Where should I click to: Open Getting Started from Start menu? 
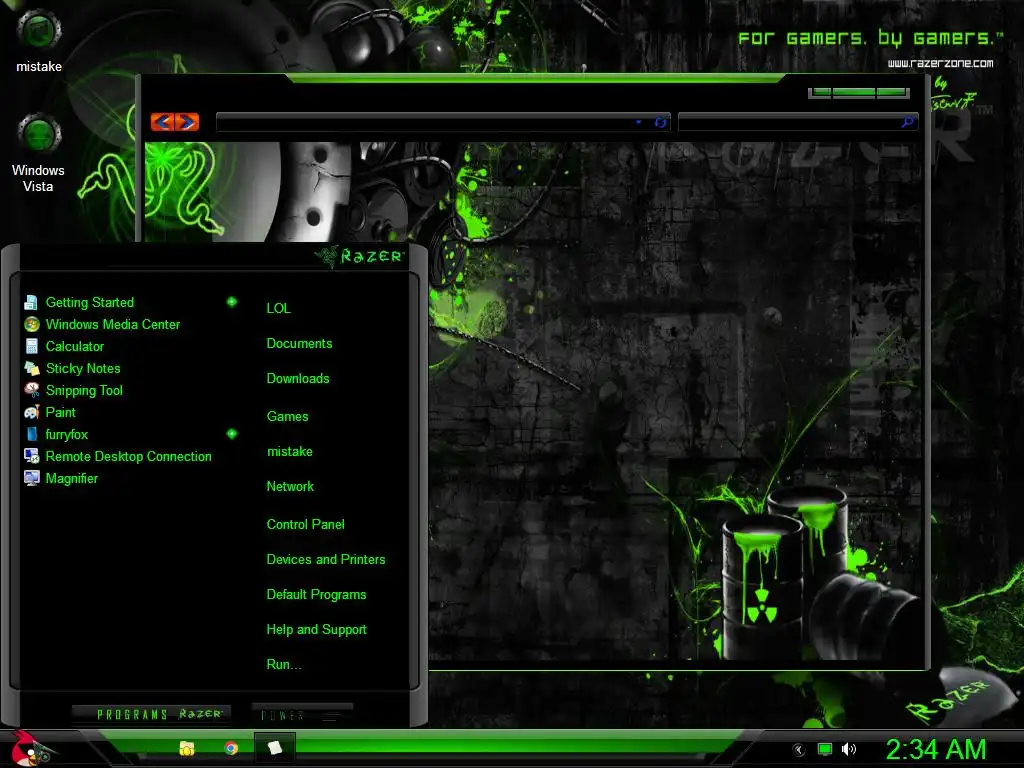[89, 302]
